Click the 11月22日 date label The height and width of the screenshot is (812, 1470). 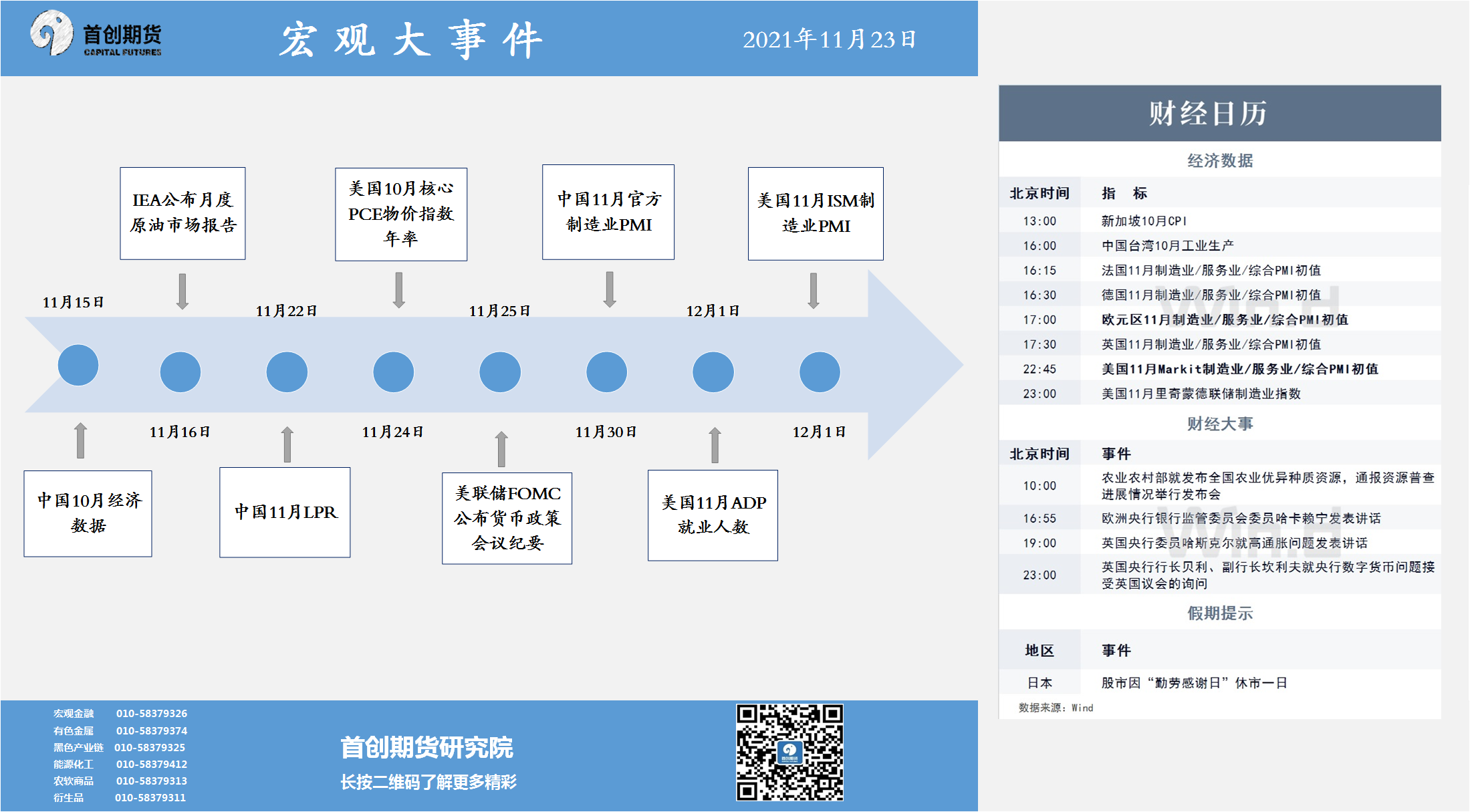(287, 311)
